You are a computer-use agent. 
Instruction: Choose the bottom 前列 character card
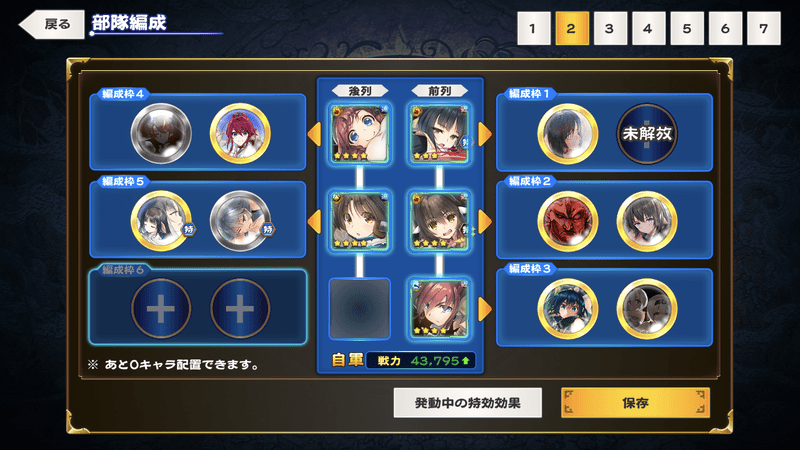(x=439, y=309)
